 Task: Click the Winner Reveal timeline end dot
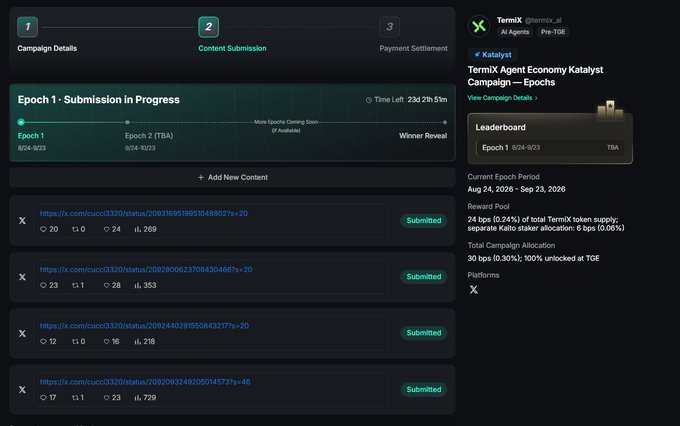[445, 122]
